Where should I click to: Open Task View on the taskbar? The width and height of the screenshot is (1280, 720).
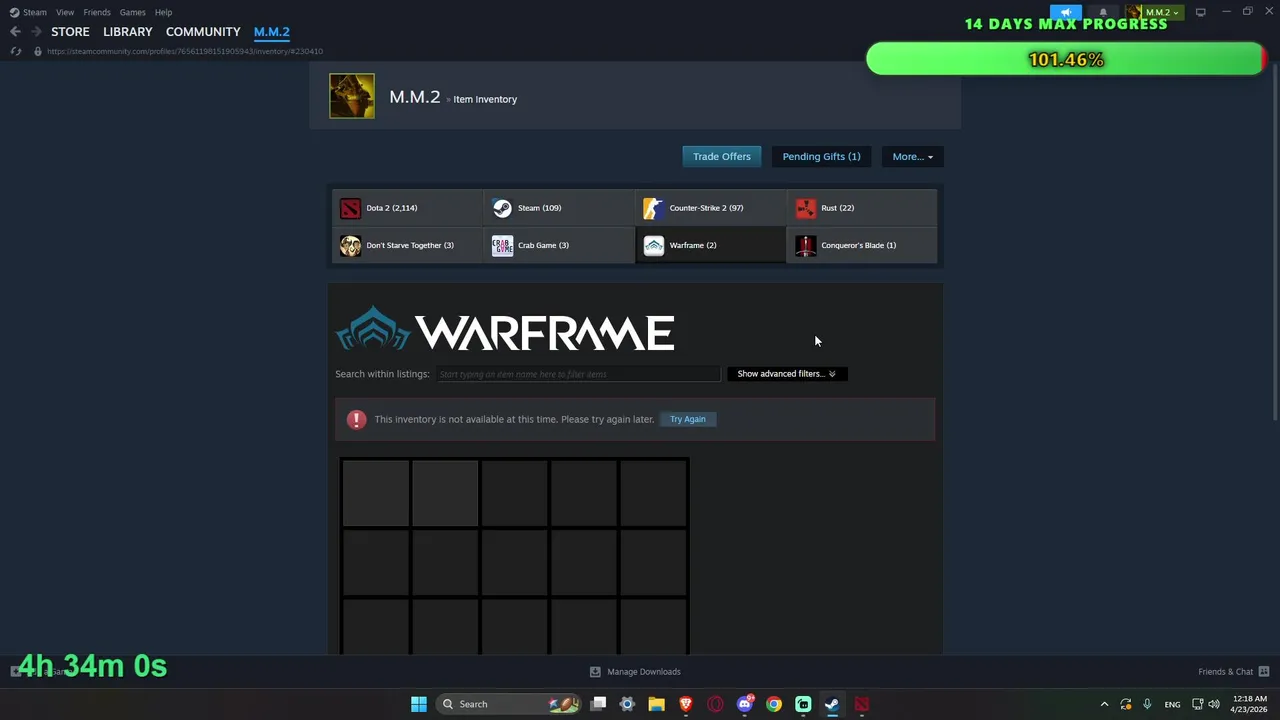[598, 704]
